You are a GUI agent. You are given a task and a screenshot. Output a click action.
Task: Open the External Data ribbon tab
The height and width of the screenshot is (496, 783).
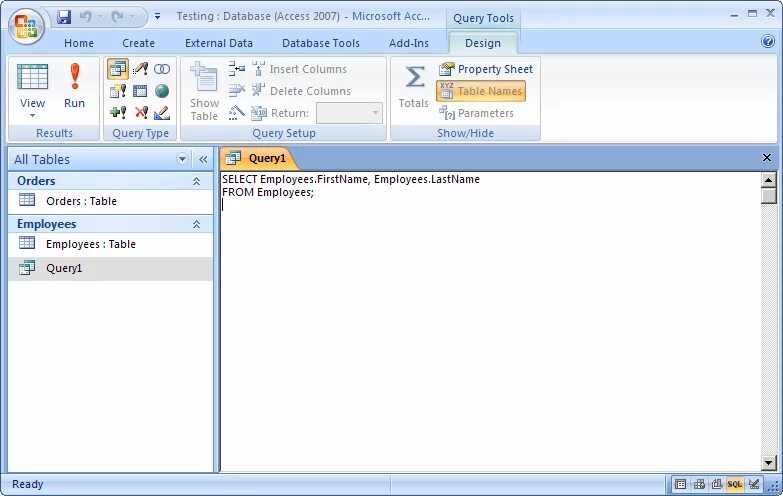click(219, 43)
